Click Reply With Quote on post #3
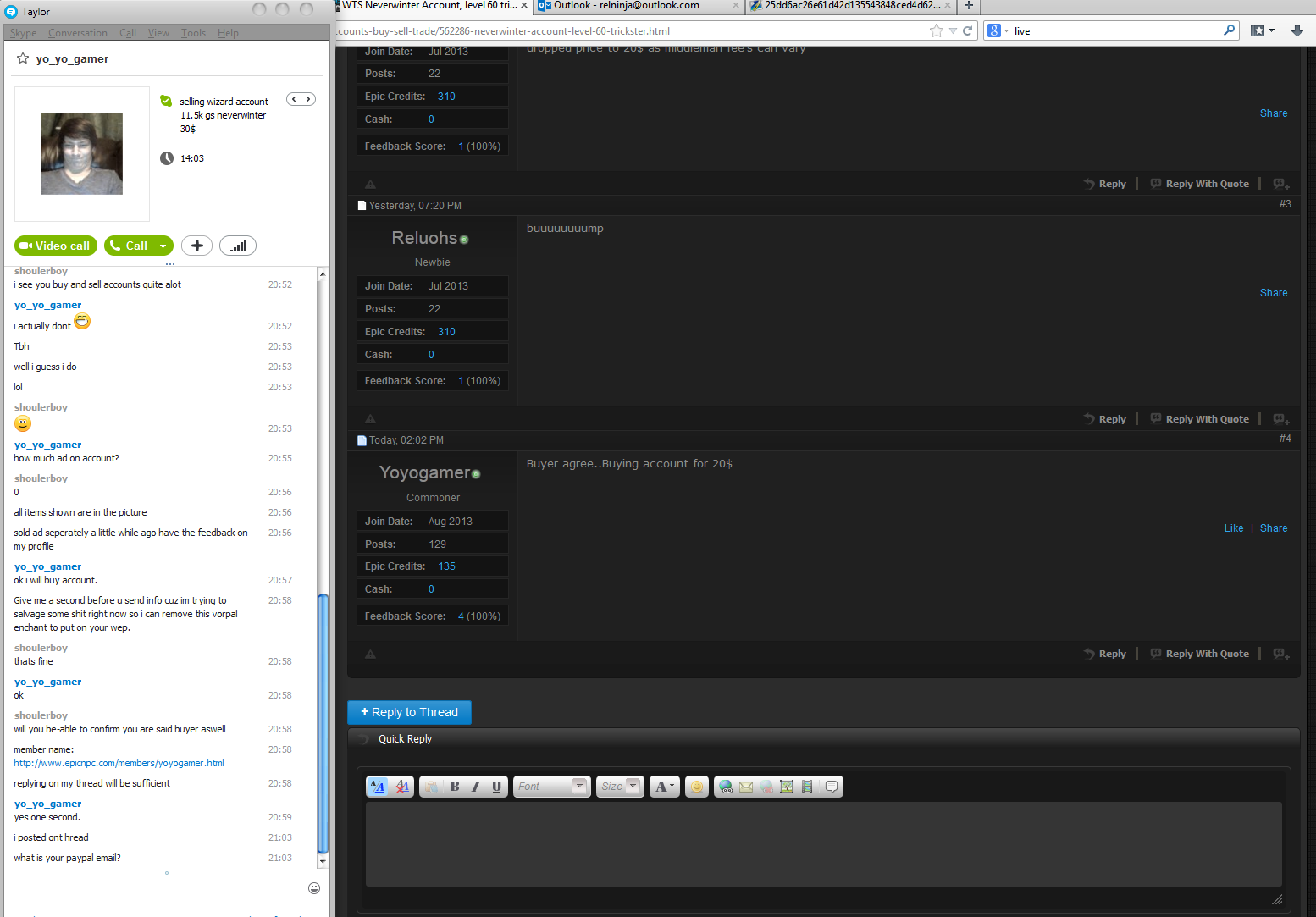This screenshot has height=917, width=1316. (1199, 419)
